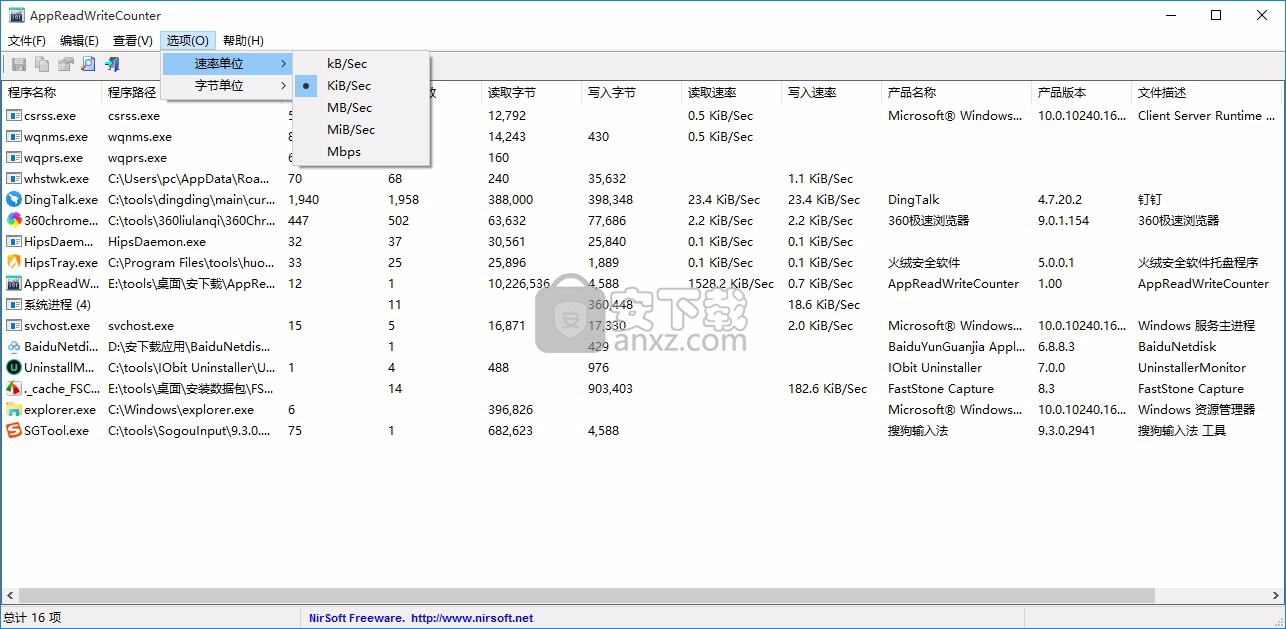Click the scrollbar left arrow
This screenshot has width=1286, height=629.
tap(9, 595)
